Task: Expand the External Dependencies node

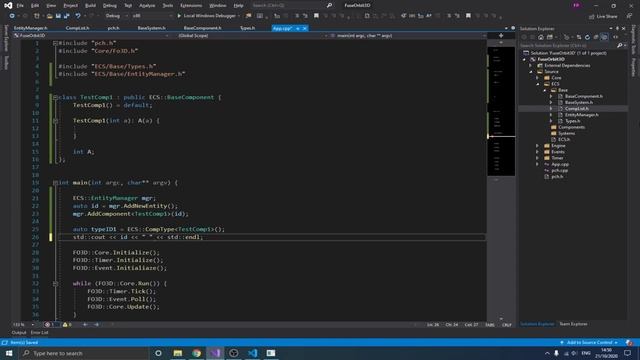Action: [531, 65]
